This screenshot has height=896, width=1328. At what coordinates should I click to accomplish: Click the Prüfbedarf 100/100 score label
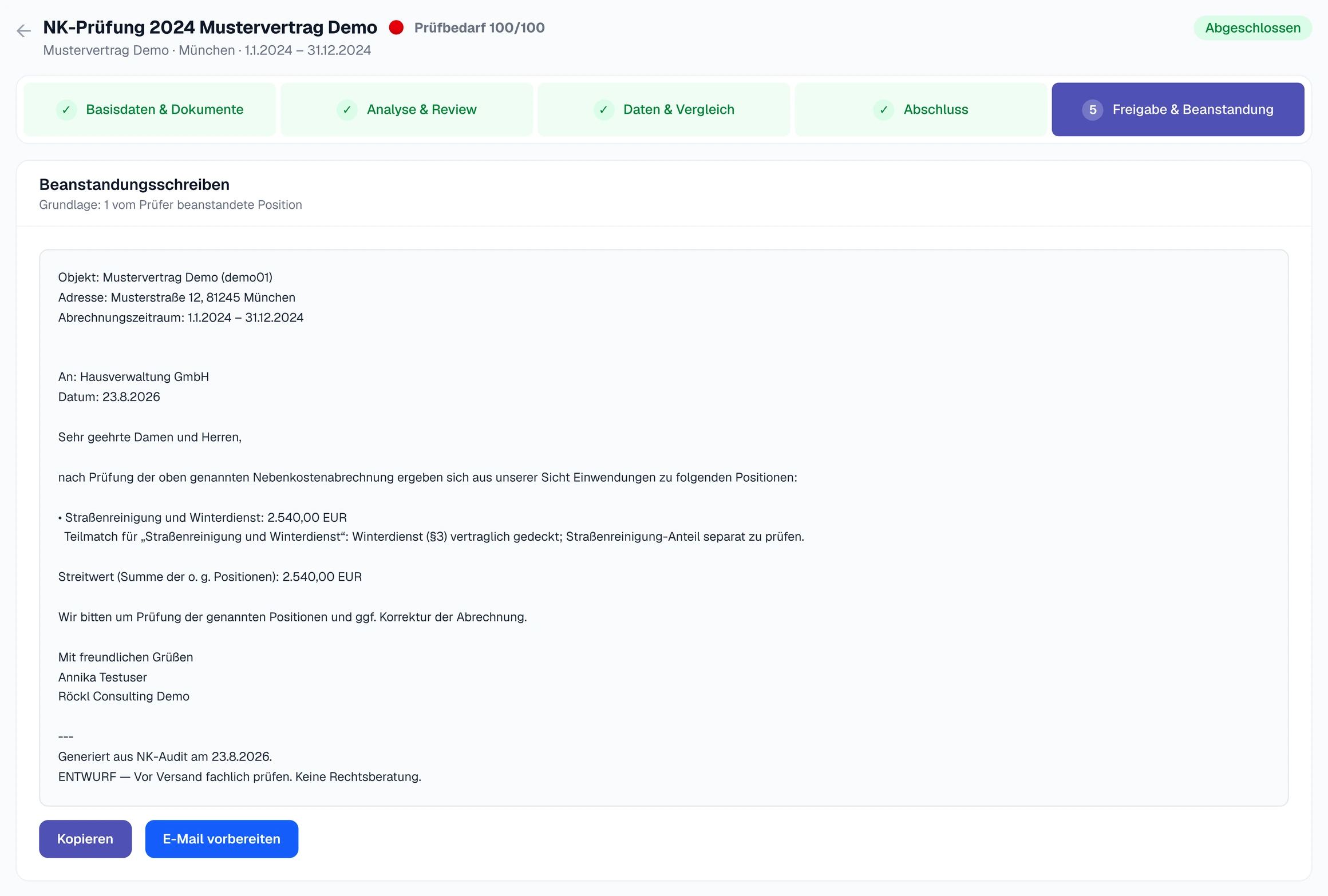tap(480, 27)
